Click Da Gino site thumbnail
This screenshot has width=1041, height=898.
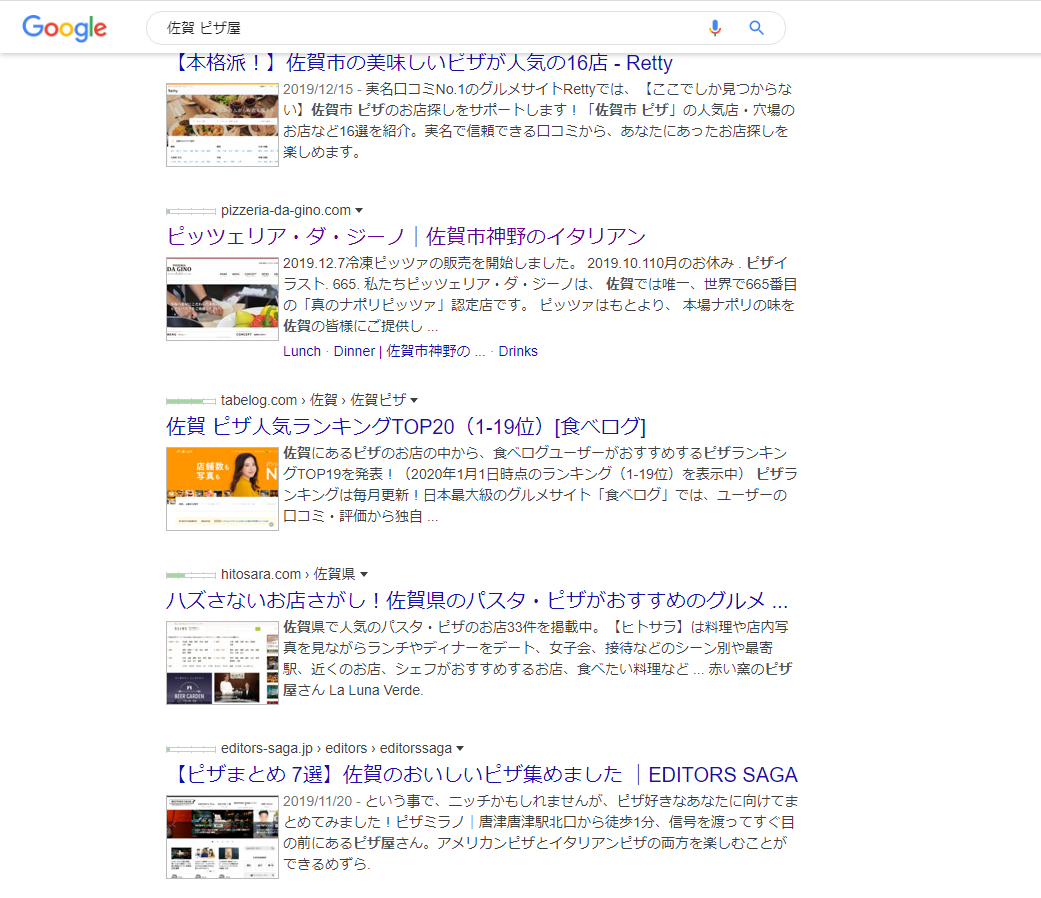pos(222,299)
